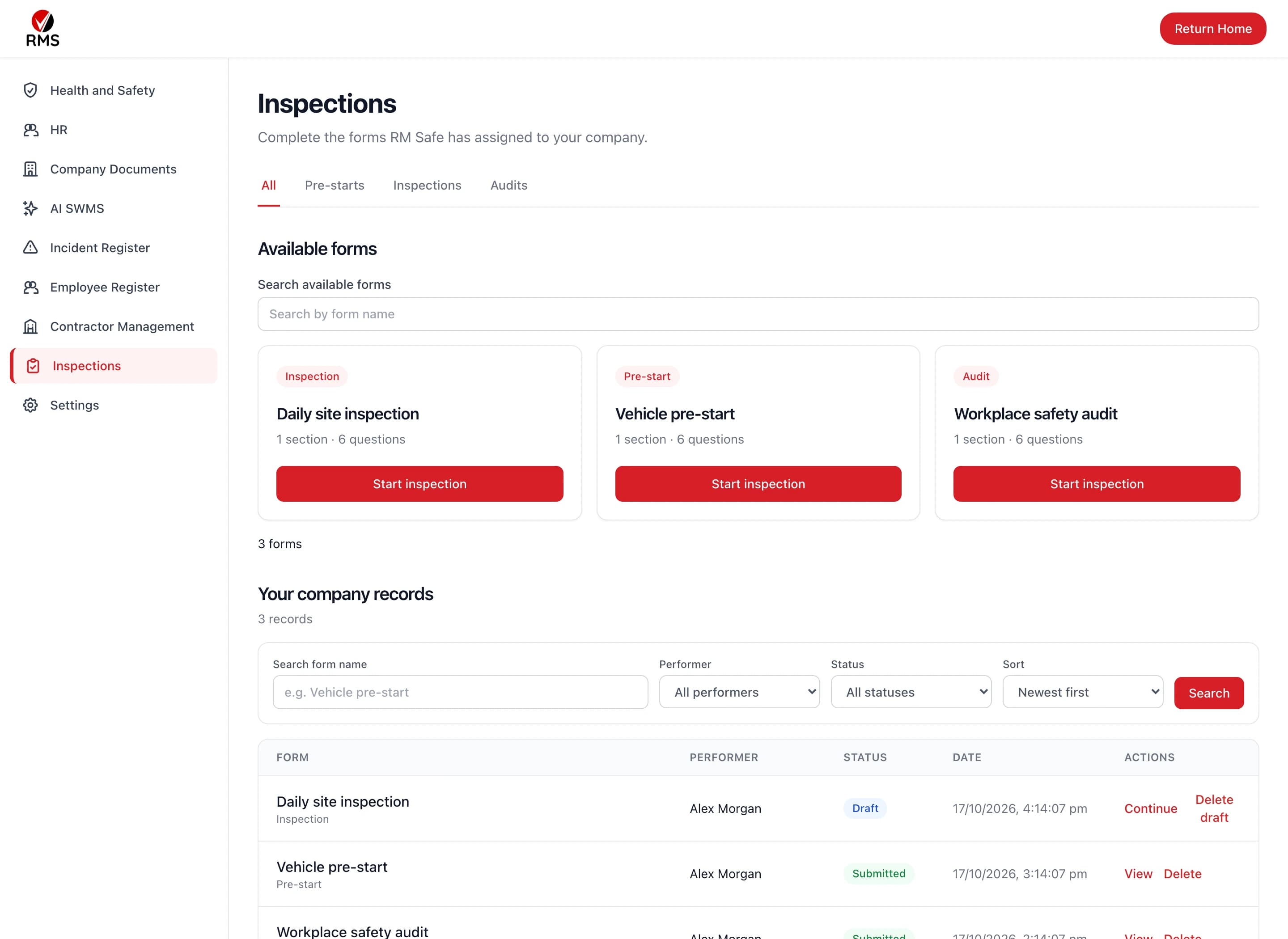Switch to the All tab
Viewport: 1288px width, 939px height.
pyautogui.click(x=268, y=185)
